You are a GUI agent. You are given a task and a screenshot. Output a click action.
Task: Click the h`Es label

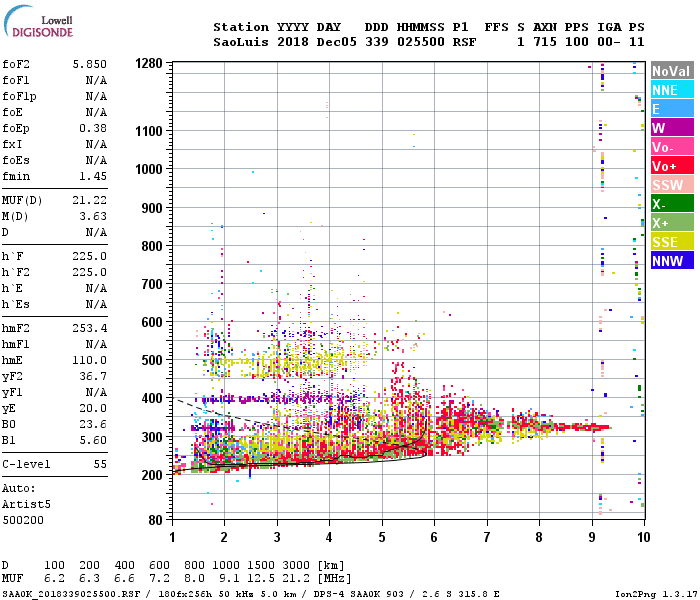click(16, 304)
